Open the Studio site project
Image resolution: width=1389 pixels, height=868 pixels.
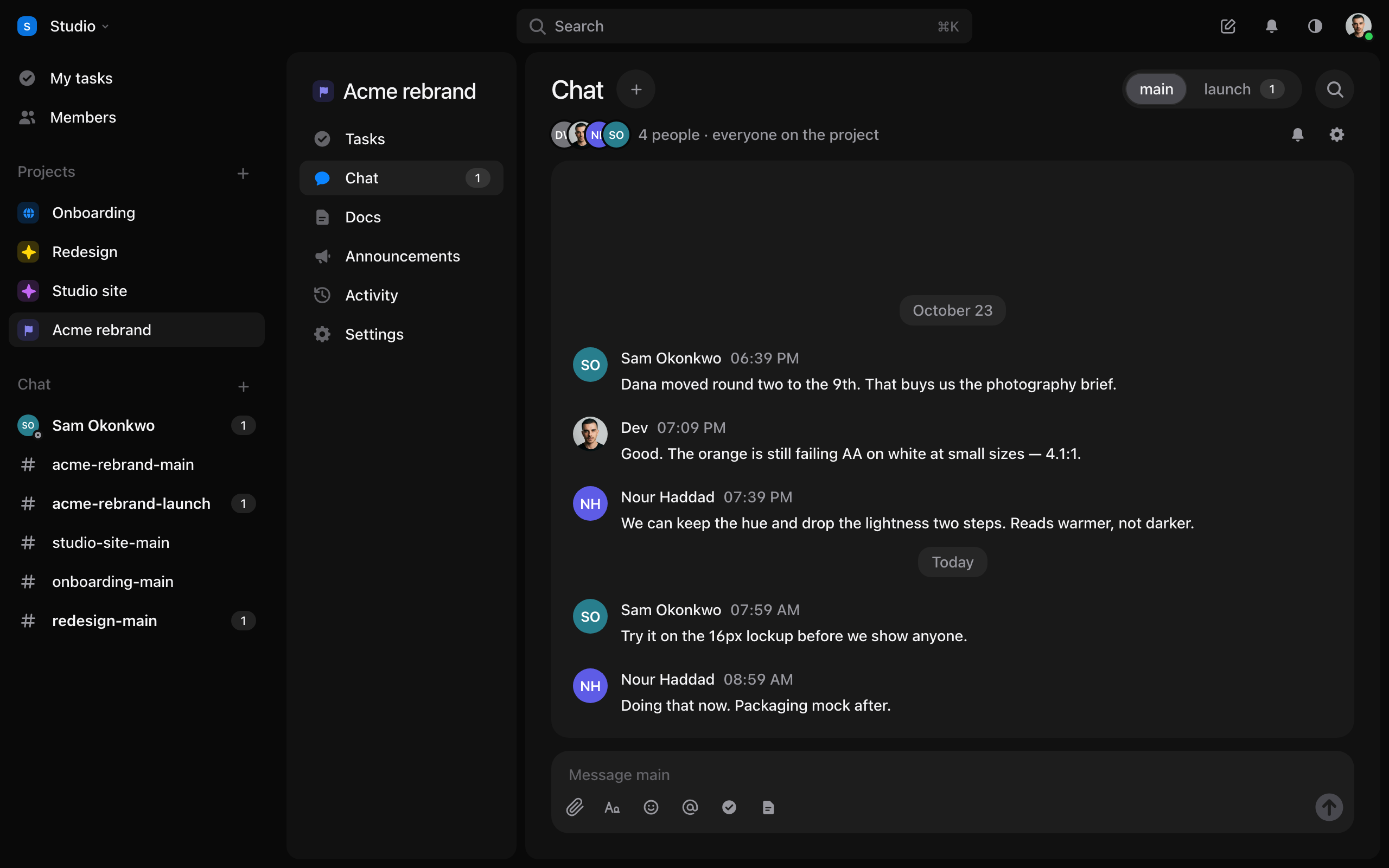(x=137, y=290)
